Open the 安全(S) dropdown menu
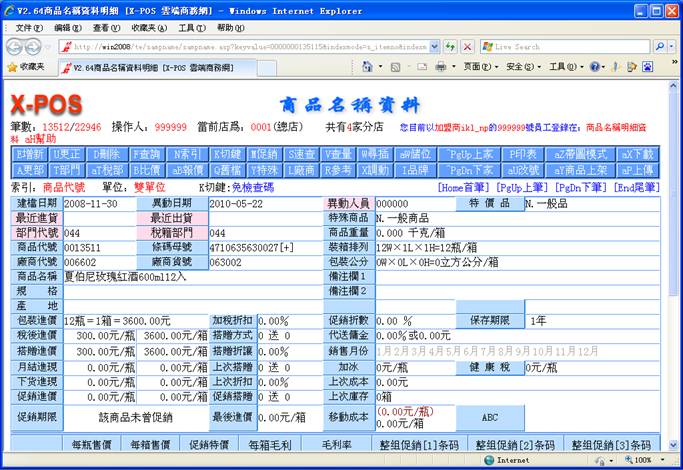This screenshot has width=683, height=470. pyautogui.click(x=520, y=67)
